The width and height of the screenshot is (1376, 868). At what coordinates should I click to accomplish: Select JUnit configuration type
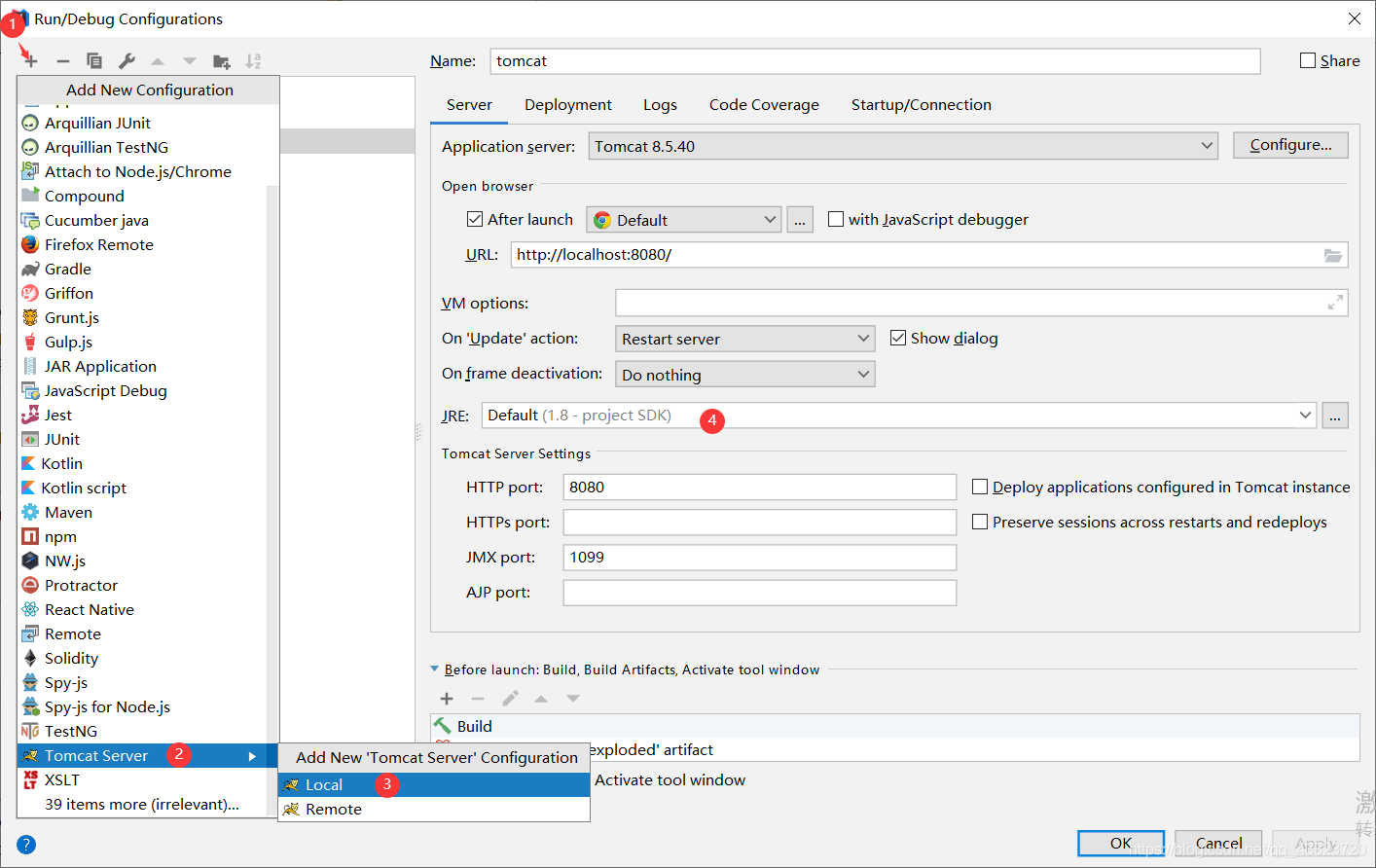(141, 440)
